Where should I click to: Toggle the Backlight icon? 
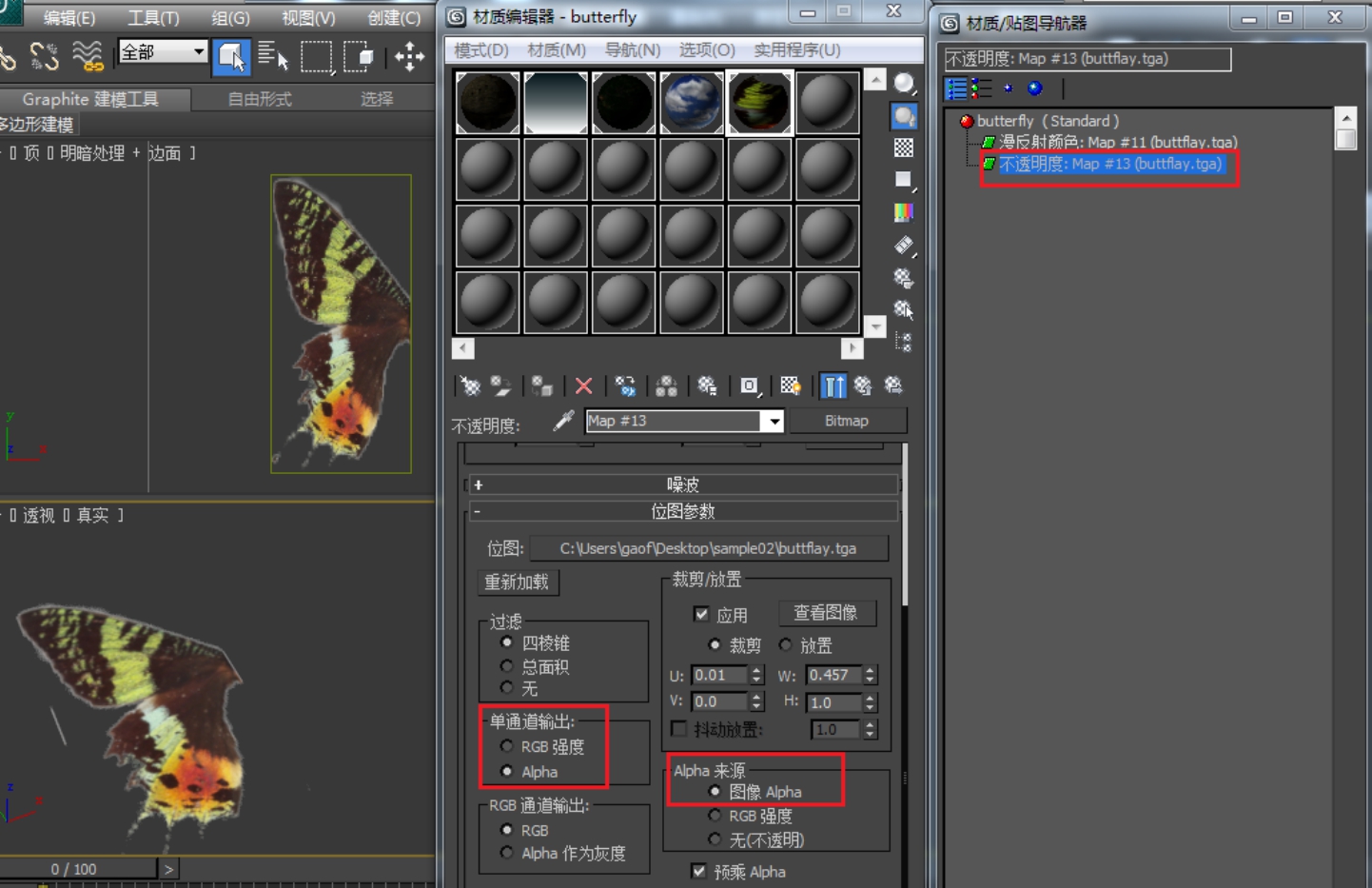pyautogui.click(x=904, y=116)
